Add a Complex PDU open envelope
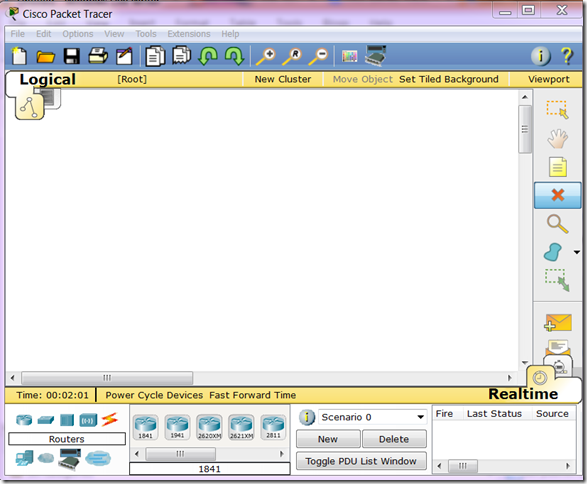This screenshot has width=587, height=484. click(558, 347)
